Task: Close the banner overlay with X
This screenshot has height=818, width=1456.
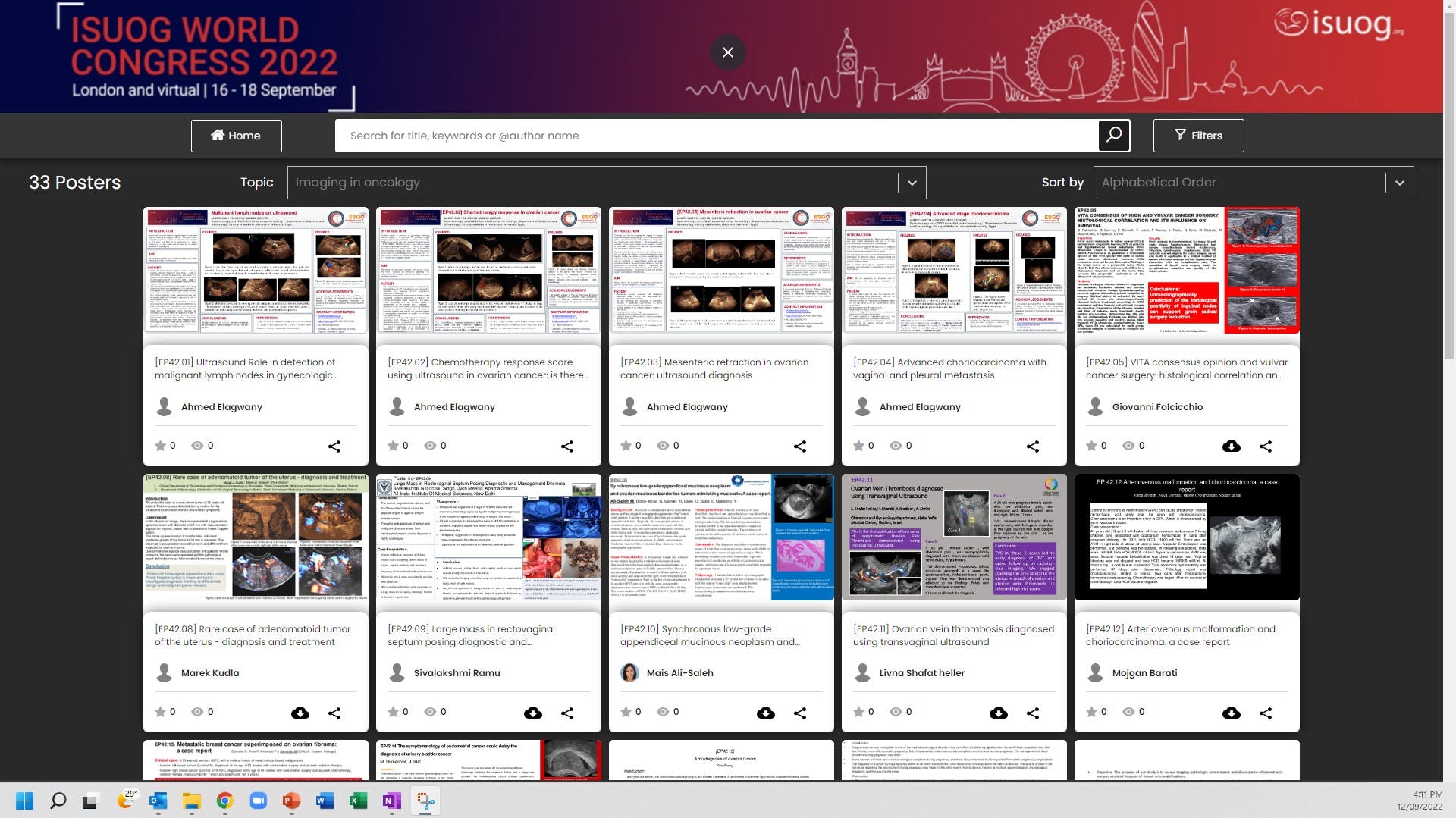Action: [x=728, y=52]
